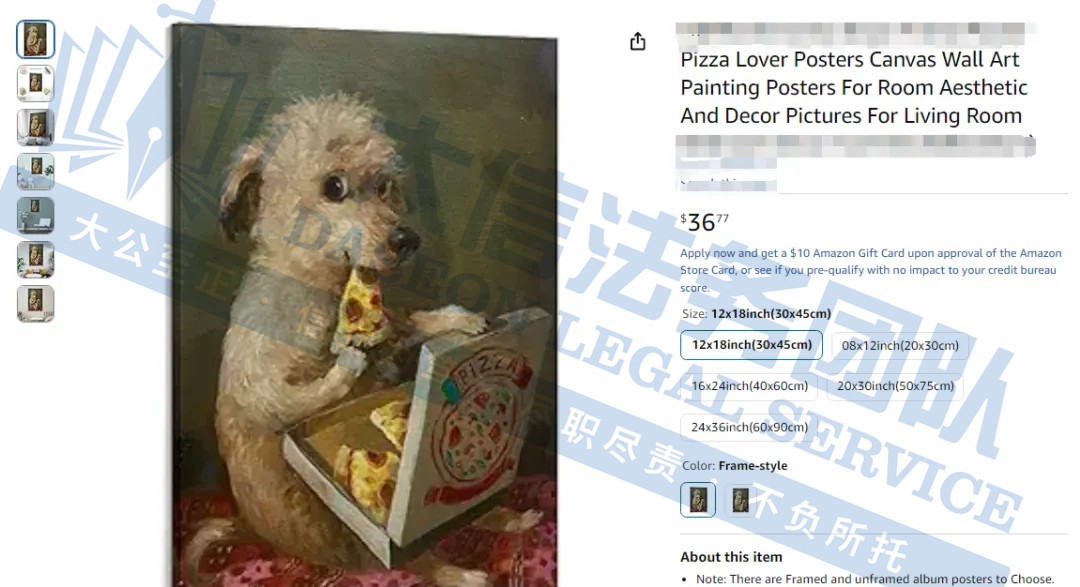Screen dimensions: 1080x587
Task: Choose the 24x36inch(60x90cm) size option
Action: pos(749,427)
